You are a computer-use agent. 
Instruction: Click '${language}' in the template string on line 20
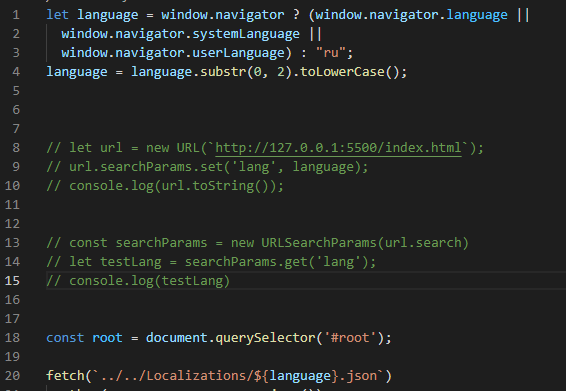coord(296,376)
